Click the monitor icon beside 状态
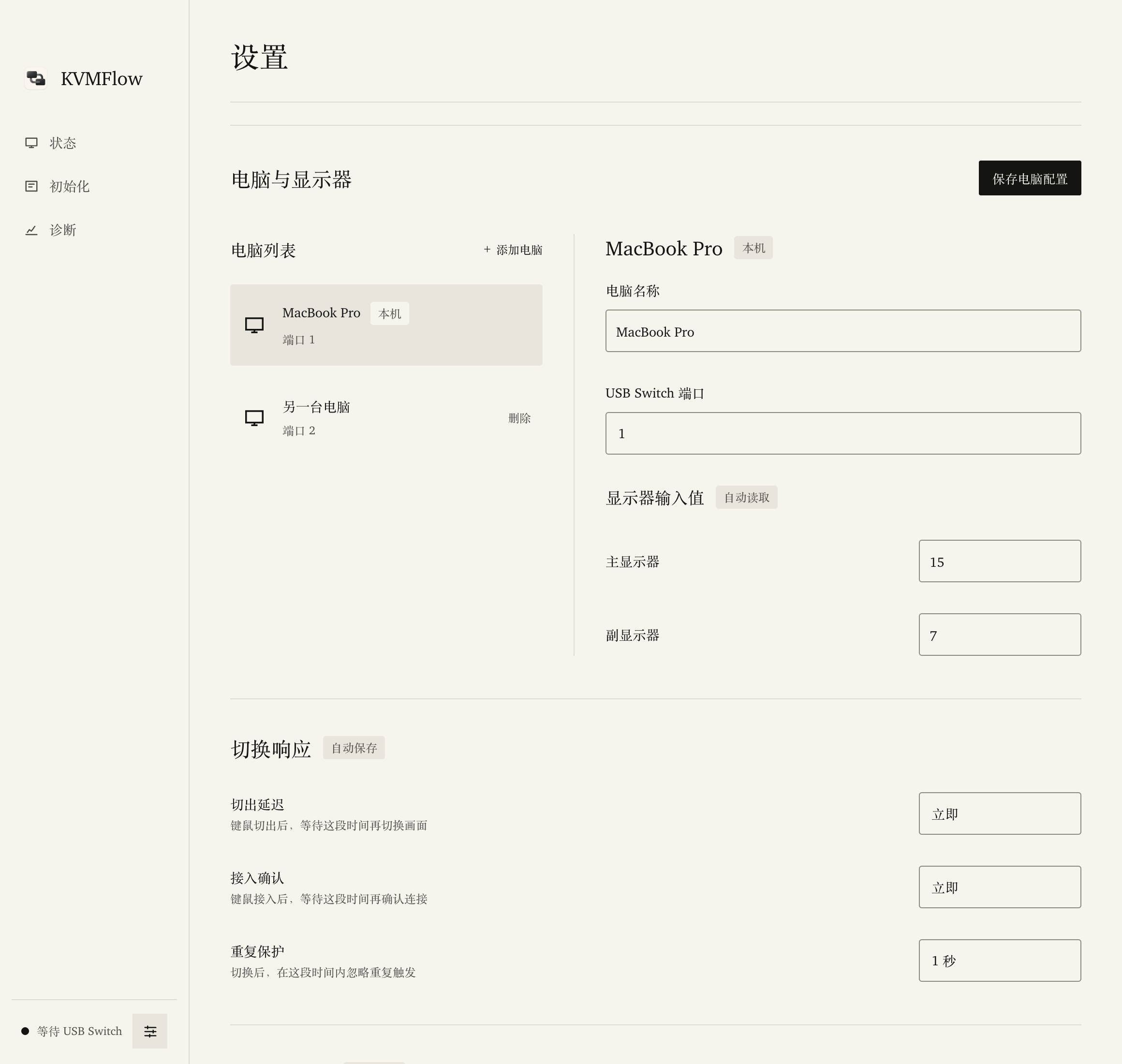Image resolution: width=1122 pixels, height=1064 pixels. pyautogui.click(x=31, y=143)
